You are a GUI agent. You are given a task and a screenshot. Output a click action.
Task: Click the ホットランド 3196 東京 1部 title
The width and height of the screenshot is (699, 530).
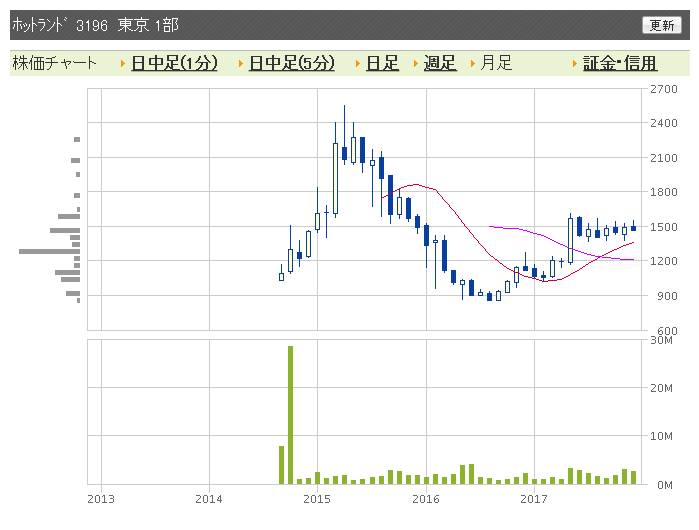[x=95, y=25]
